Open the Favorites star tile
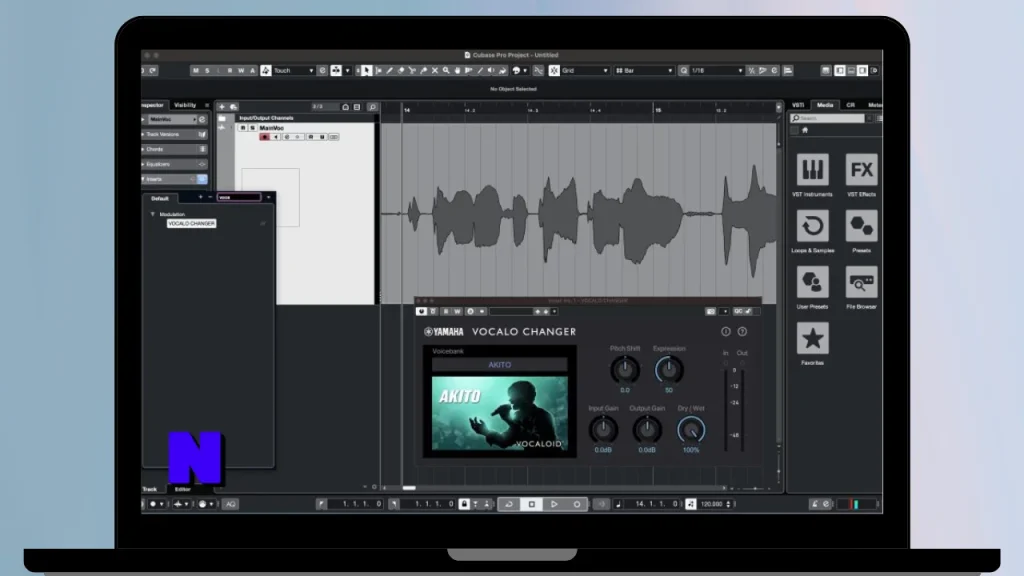 click(x=812, y=338)
